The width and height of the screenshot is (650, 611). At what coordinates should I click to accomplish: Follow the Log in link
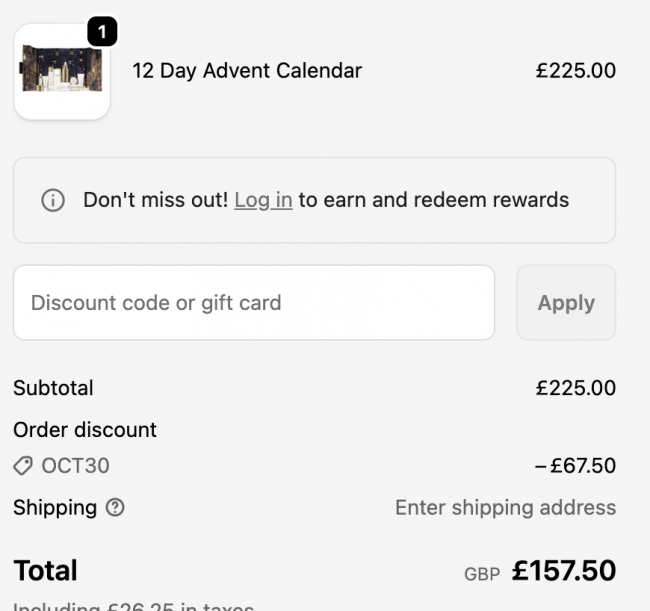point(263,200)
